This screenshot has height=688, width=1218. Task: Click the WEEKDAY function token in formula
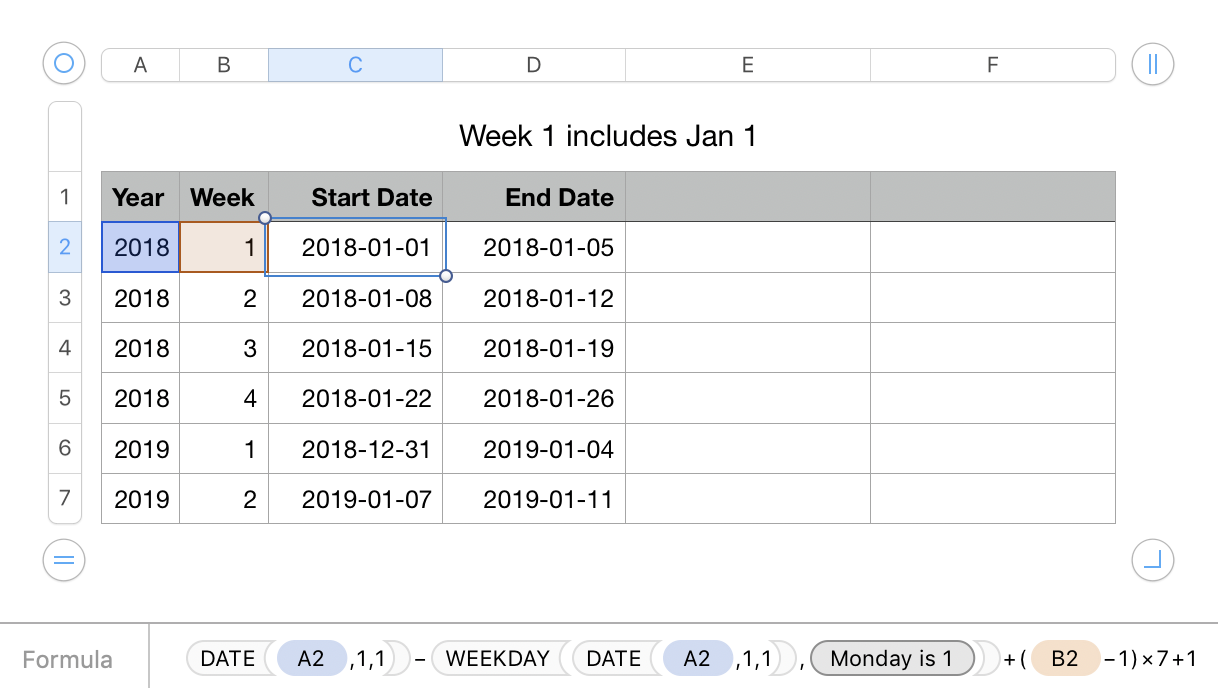tap(497, 658)
